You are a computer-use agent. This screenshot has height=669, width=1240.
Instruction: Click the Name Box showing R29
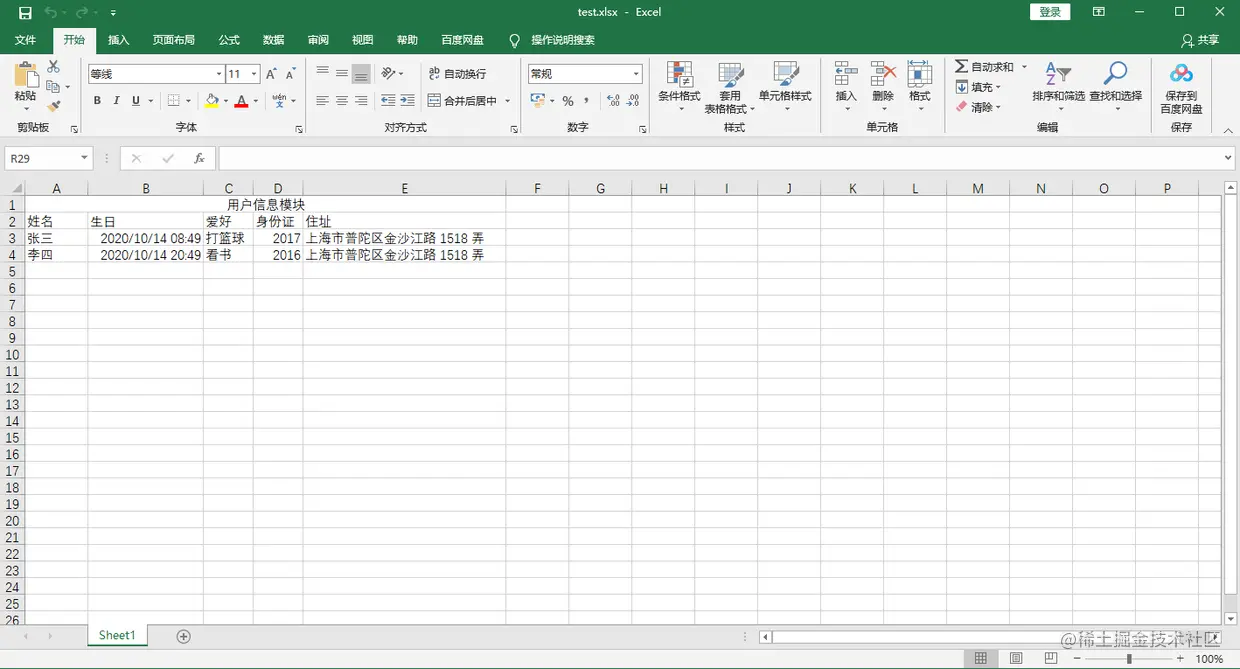pyautogui.click(x=40, y=158)
